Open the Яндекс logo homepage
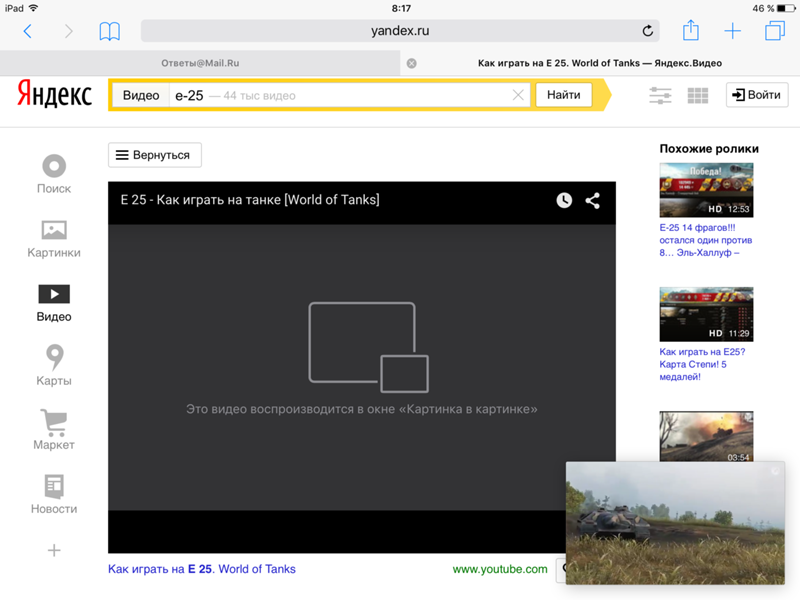The height and width of the screenshot is (600, 800). point(55,94)
